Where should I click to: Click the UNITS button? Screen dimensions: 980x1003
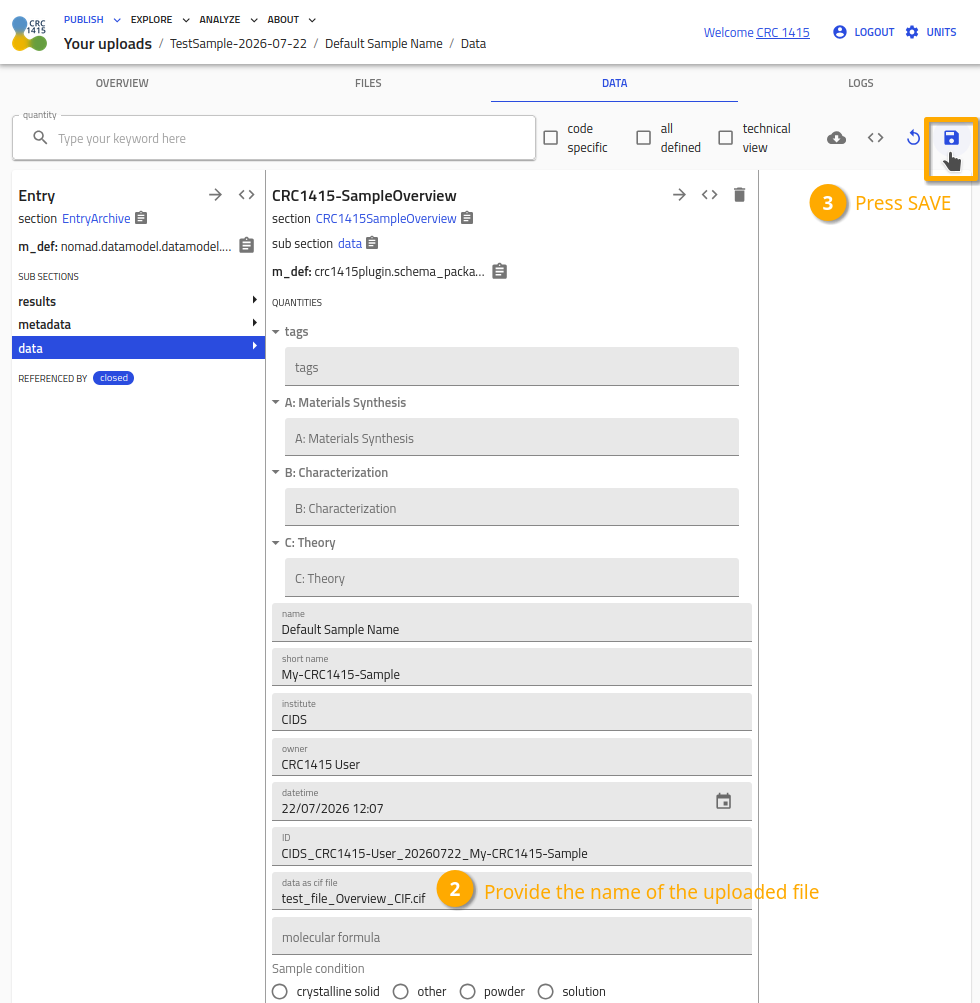coord(931,32)
